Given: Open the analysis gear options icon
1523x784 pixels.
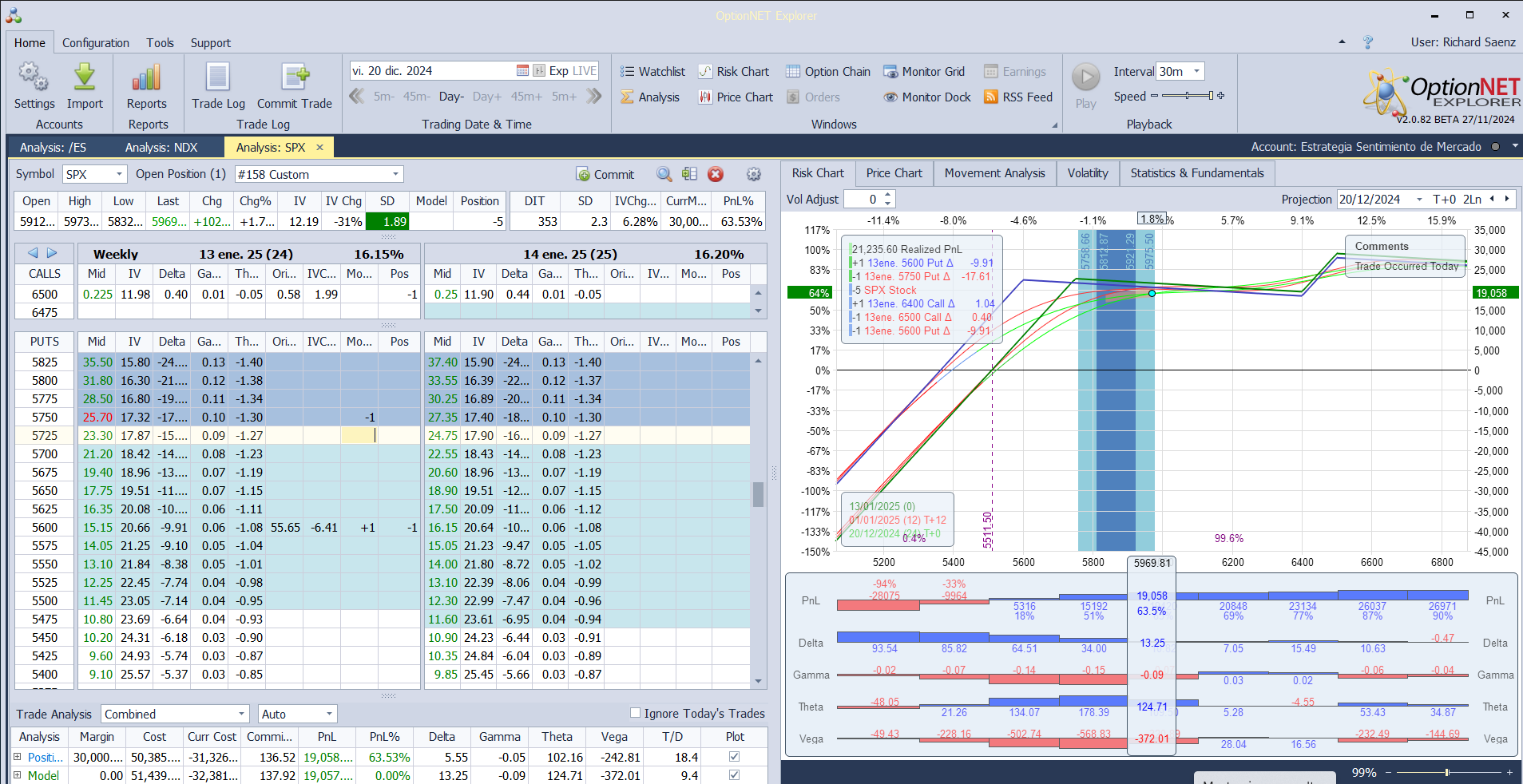Looking at the screenshot, I should pos(753,174).
